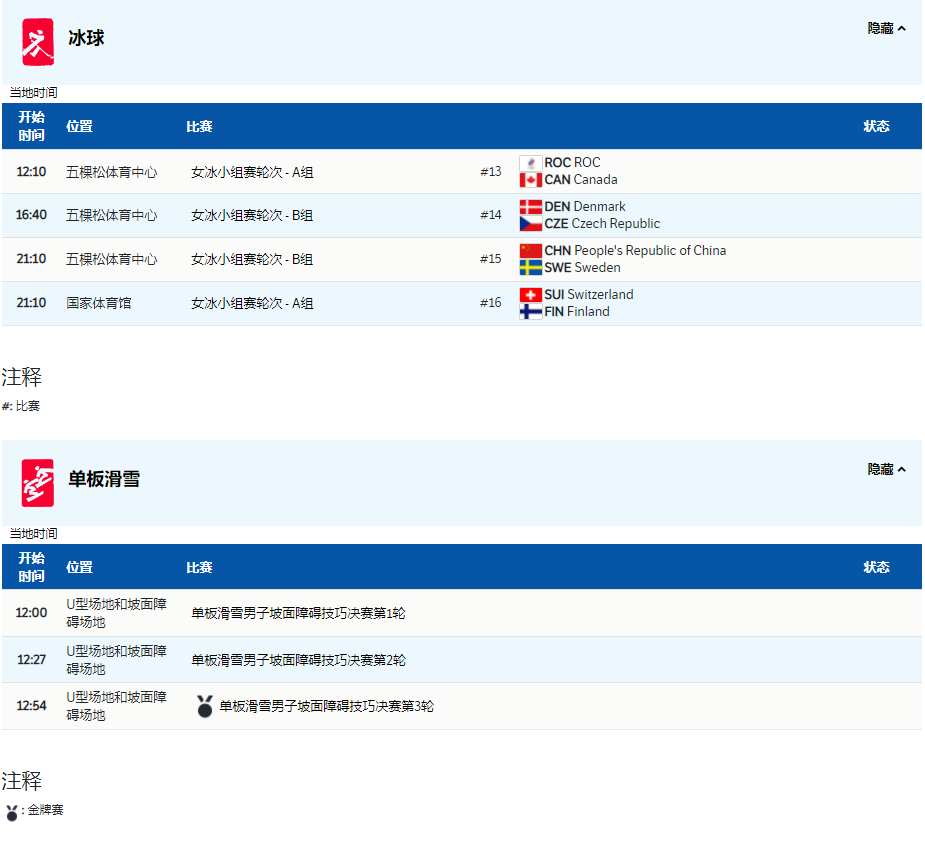Collapse the 冰球 section using 隐藏
The height and width of the screenshot is (841, 925).
point(886,29)
